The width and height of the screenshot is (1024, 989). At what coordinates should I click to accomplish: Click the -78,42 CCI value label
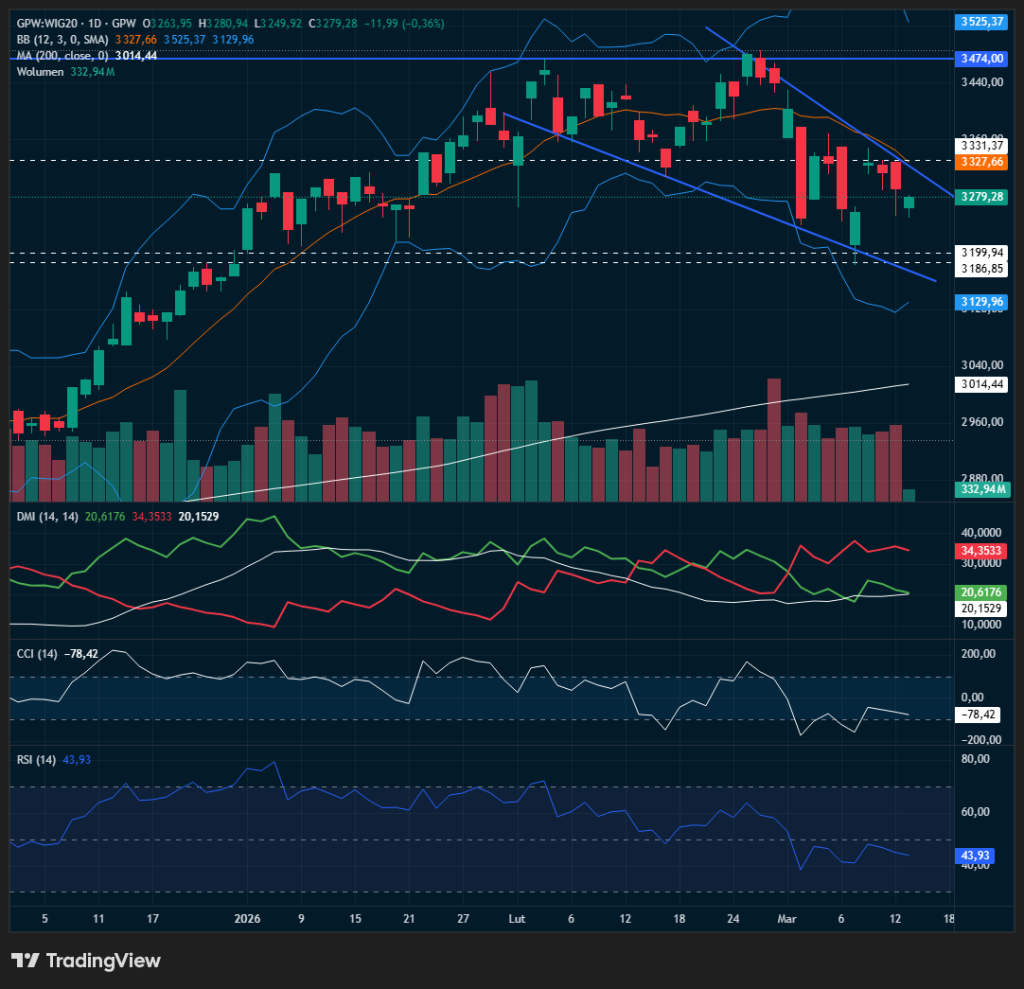pyautogui.click(x=980, y=715)
